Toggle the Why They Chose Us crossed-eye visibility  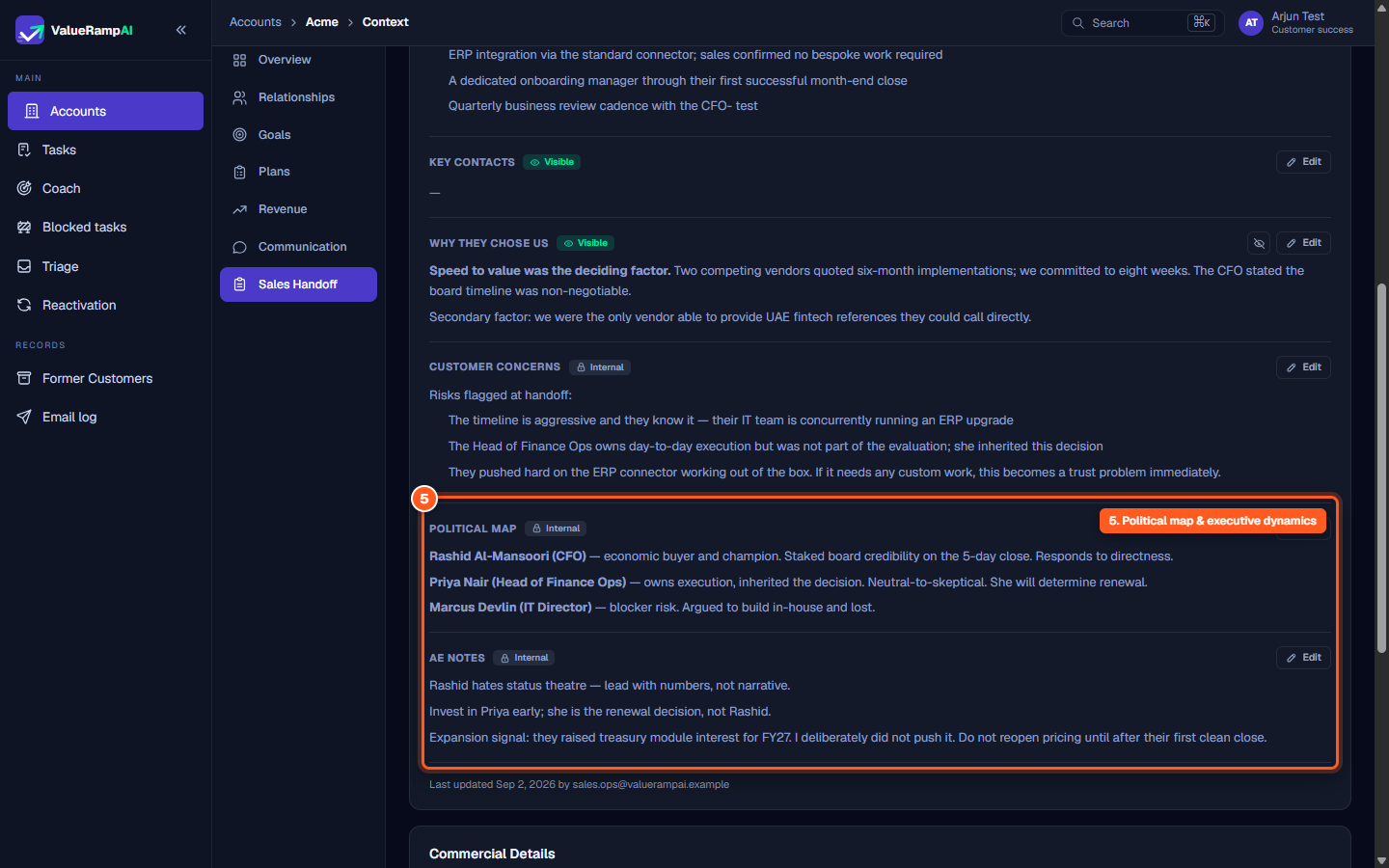coord(1259,243)
